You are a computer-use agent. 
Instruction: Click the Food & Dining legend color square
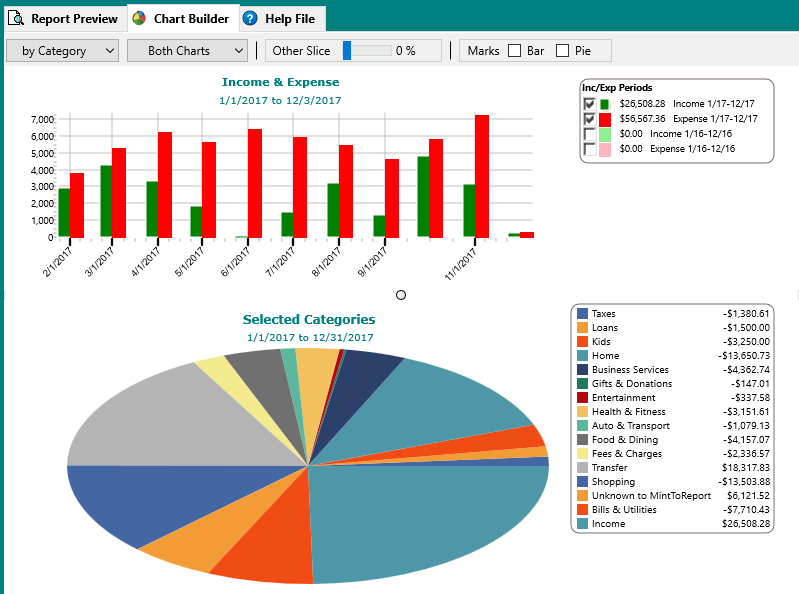coord(582,440)
